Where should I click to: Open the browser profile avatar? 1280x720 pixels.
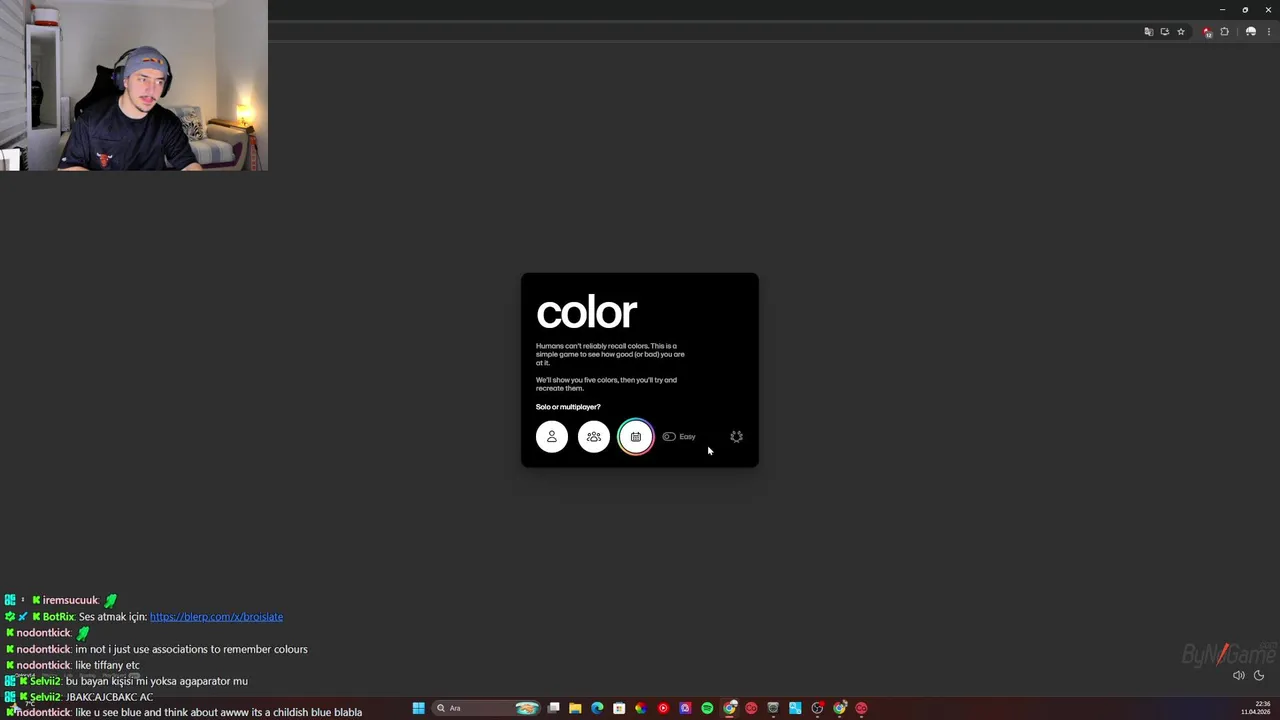tap(1251, 32)
